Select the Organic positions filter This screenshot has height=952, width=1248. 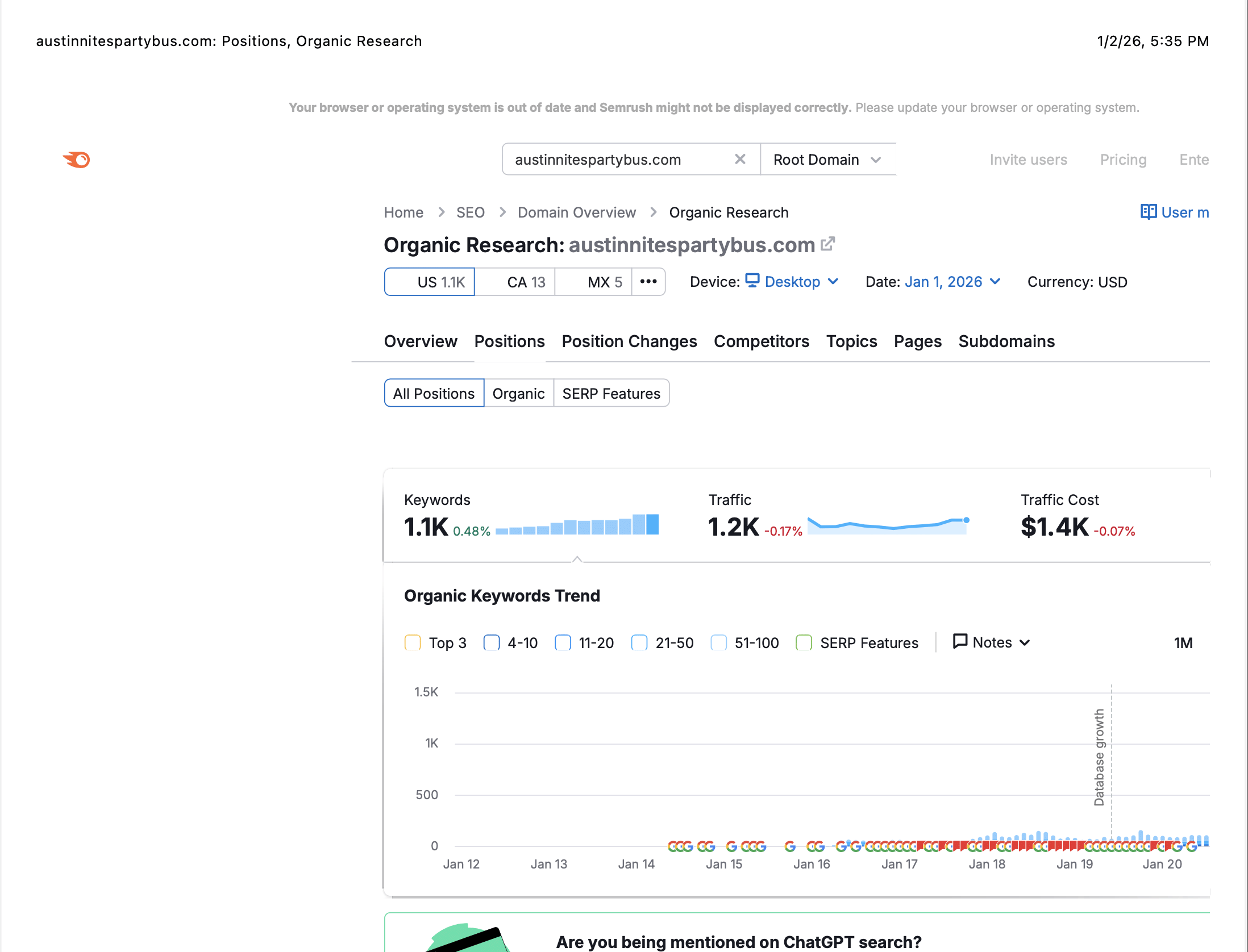(519, 393)
